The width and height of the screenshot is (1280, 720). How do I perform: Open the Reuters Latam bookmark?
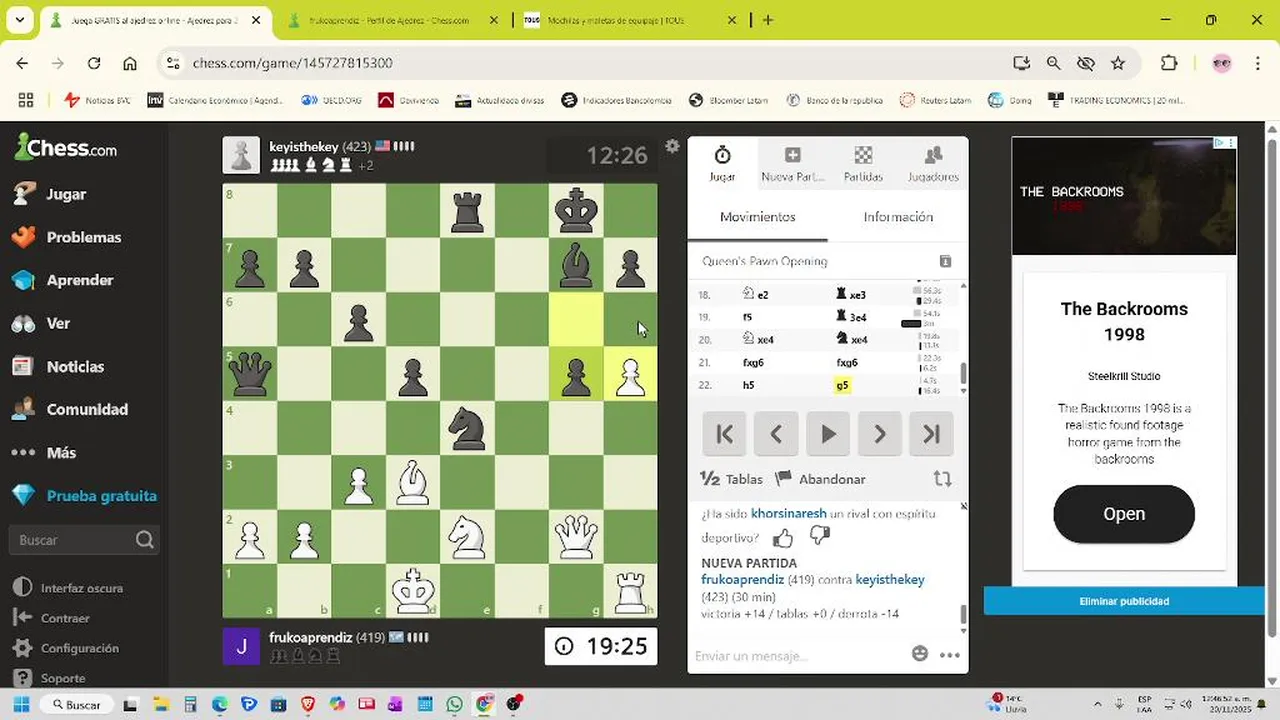coord(936,100)
